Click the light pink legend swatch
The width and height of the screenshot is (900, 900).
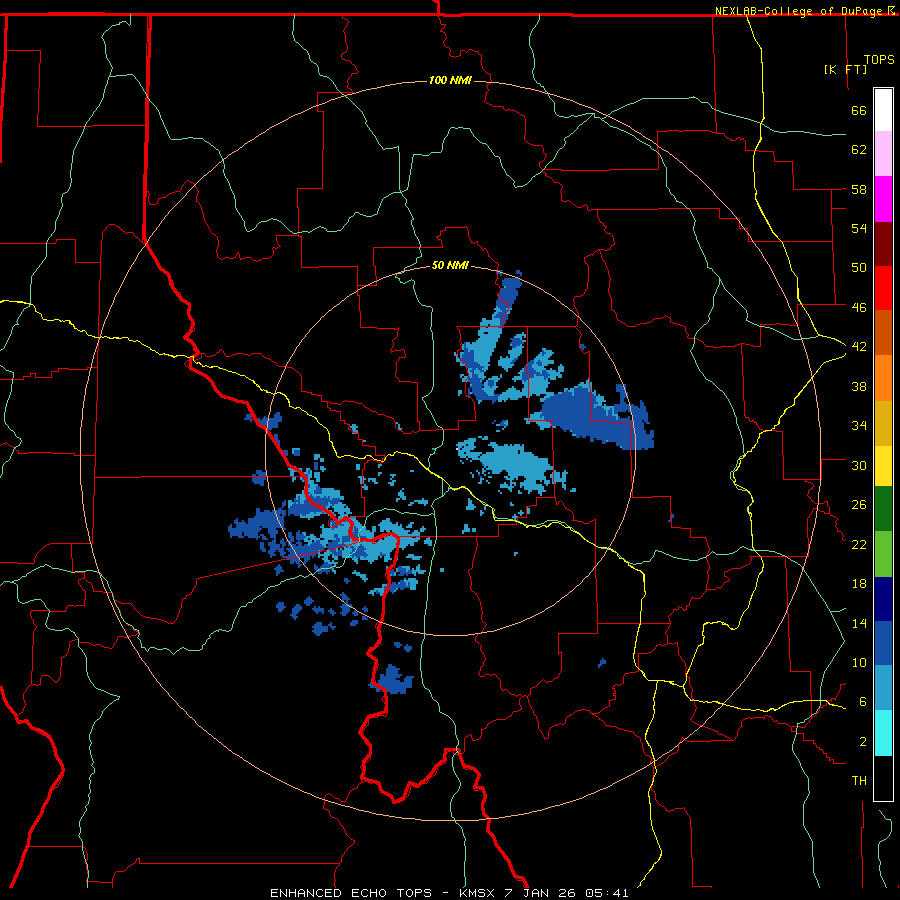click(883, 154)
